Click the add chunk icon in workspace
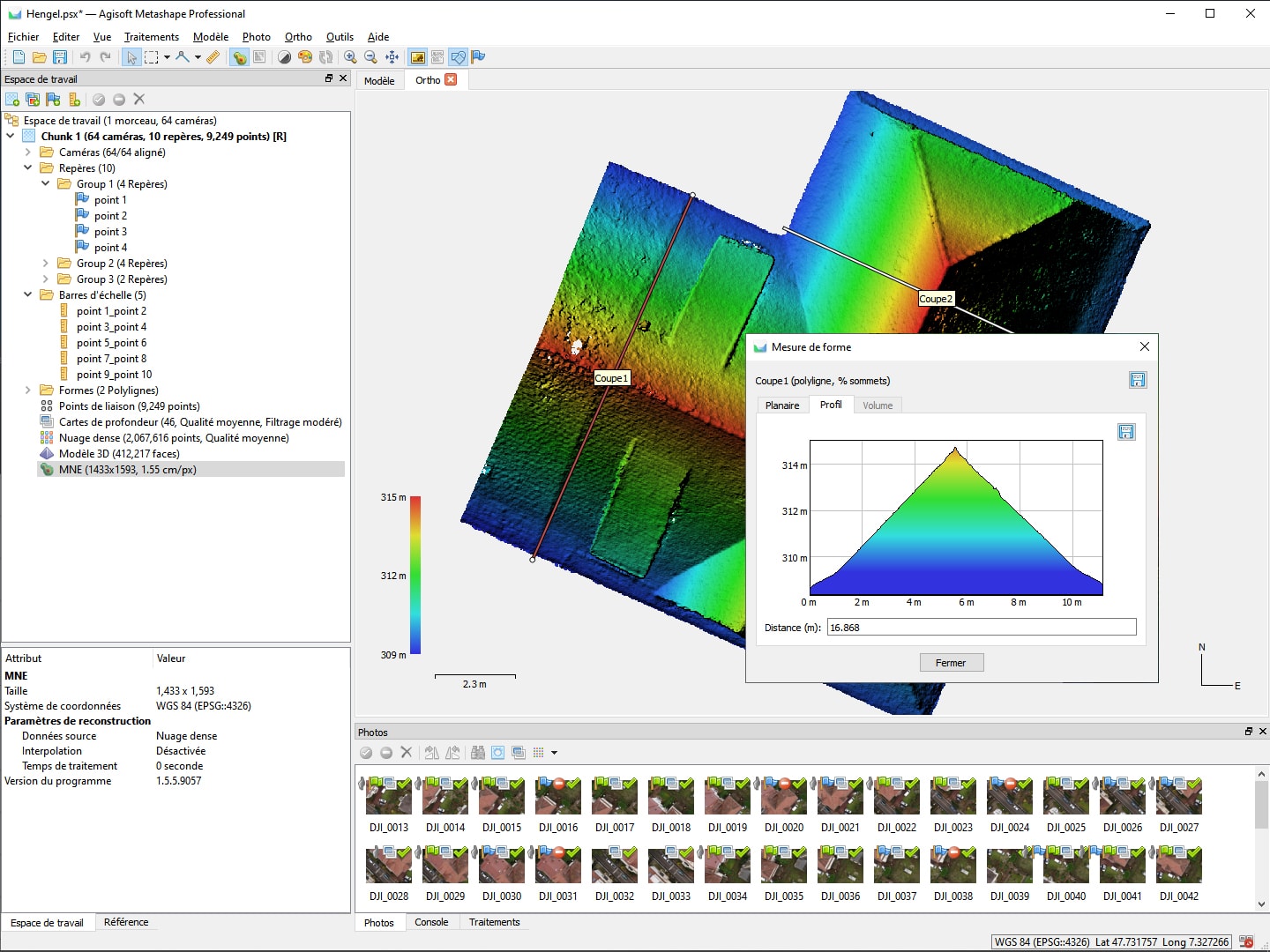The height and width of the screenshot is (952, 1270). pos(12,100)
